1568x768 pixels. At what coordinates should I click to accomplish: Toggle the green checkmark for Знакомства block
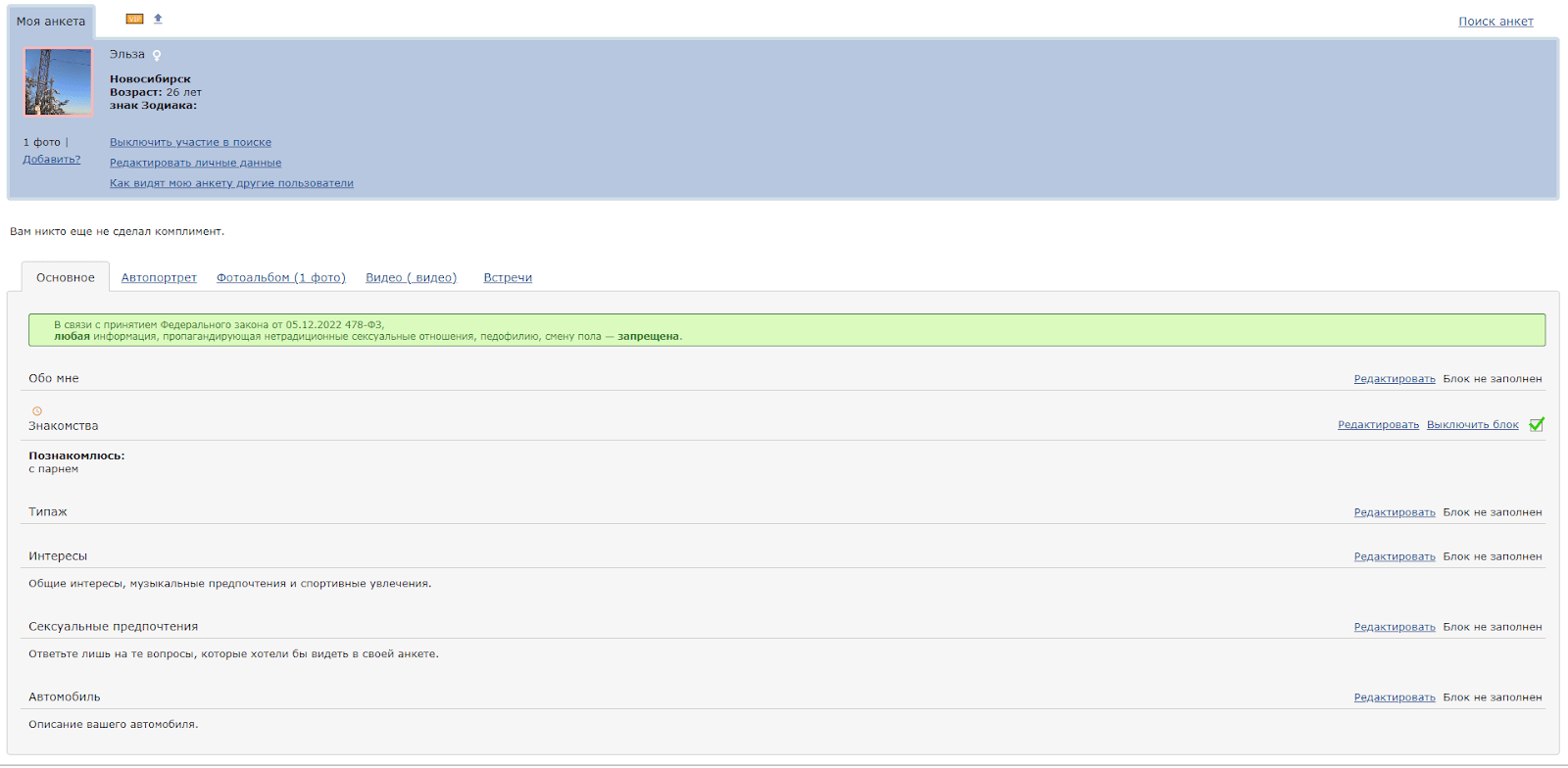(x=1536, y=424)
